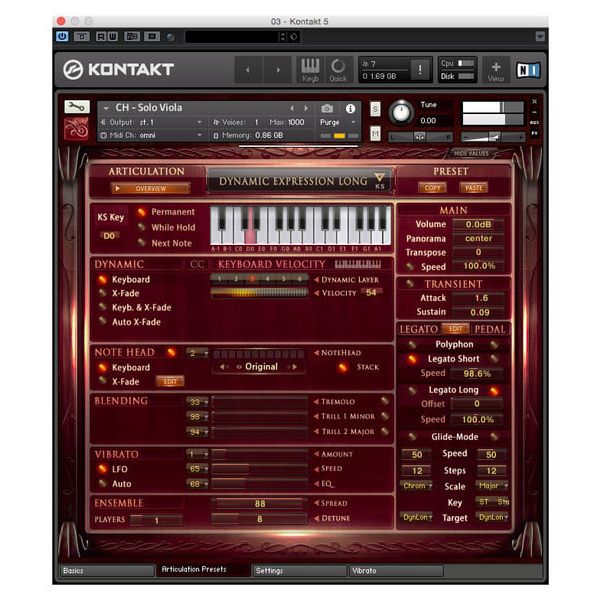Screen dimensions: 600x600
Task: Click the preset Paste button
Action: point(474,188)
